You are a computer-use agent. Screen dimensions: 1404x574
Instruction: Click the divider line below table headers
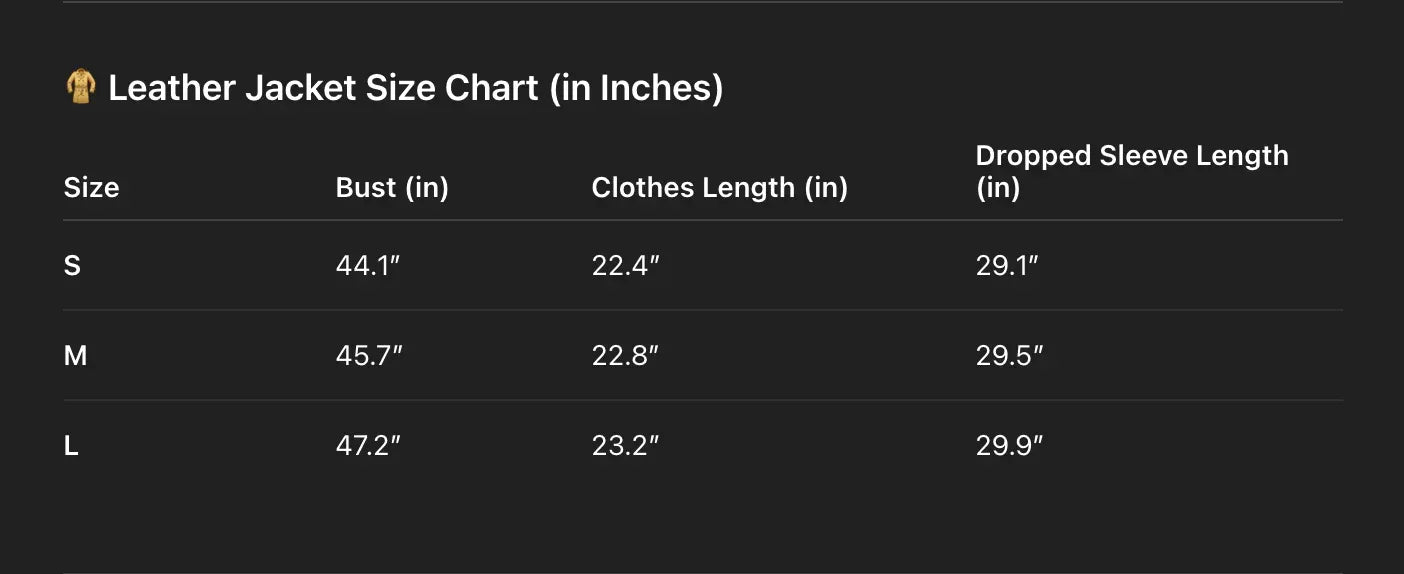point(702,220)
